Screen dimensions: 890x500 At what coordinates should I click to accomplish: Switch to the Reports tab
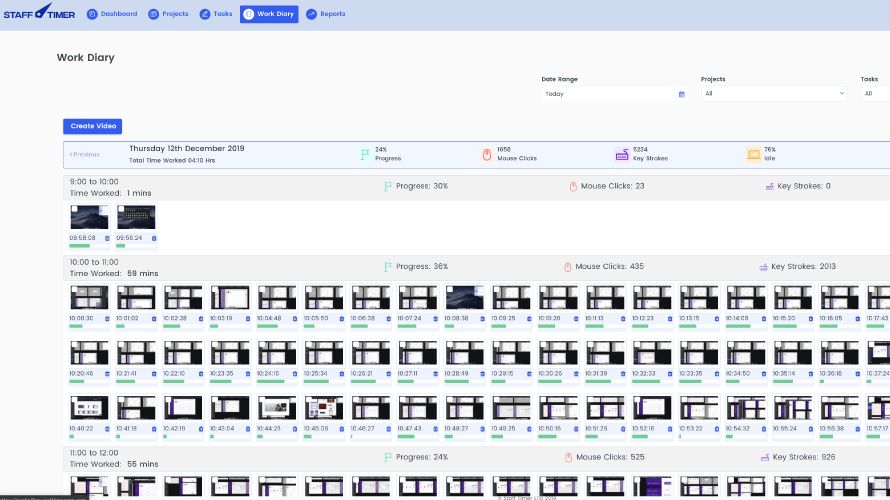pyautogui.click(x=325, y=14)
